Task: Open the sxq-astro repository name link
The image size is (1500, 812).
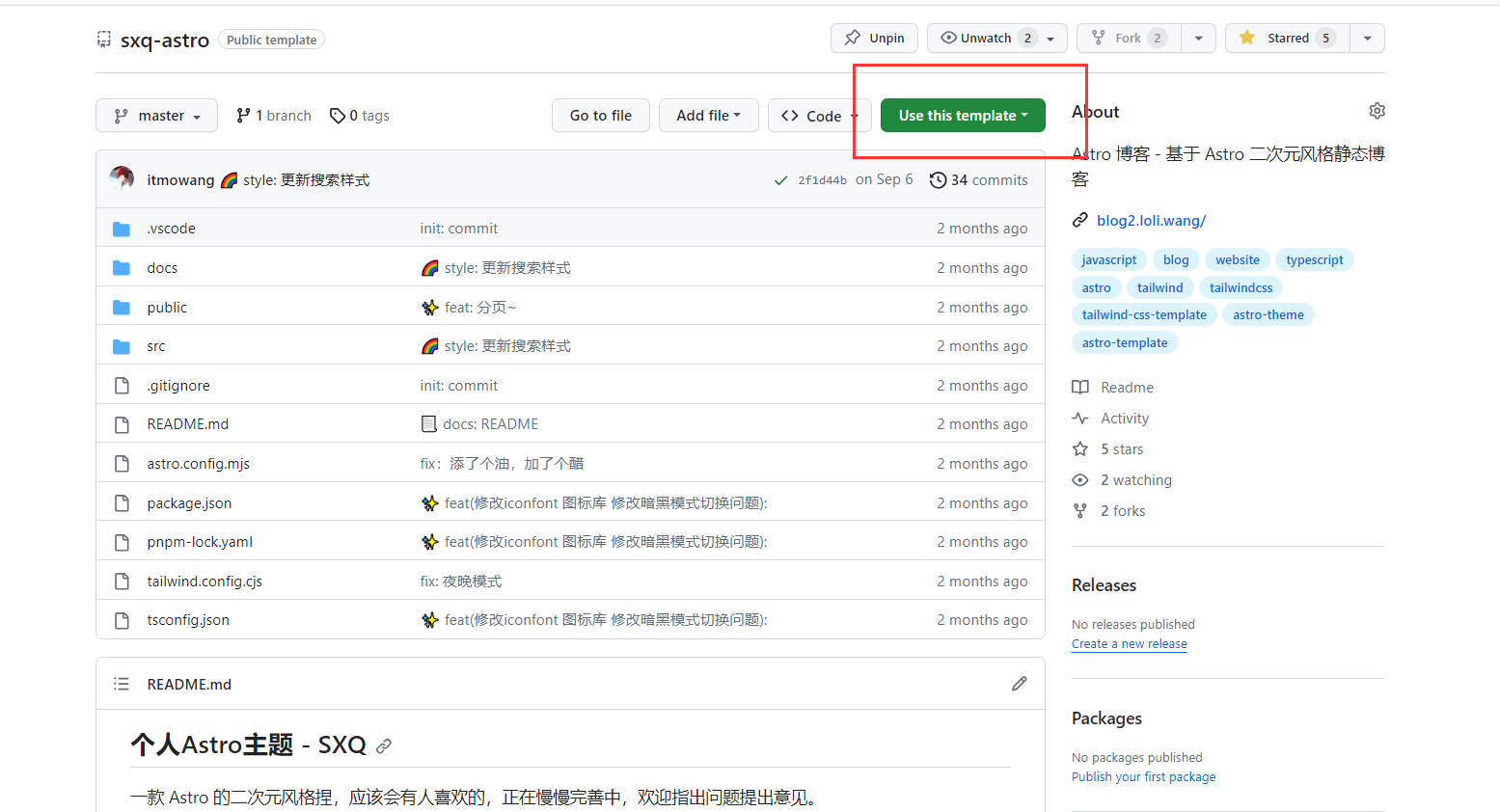Action: (165, 40)
